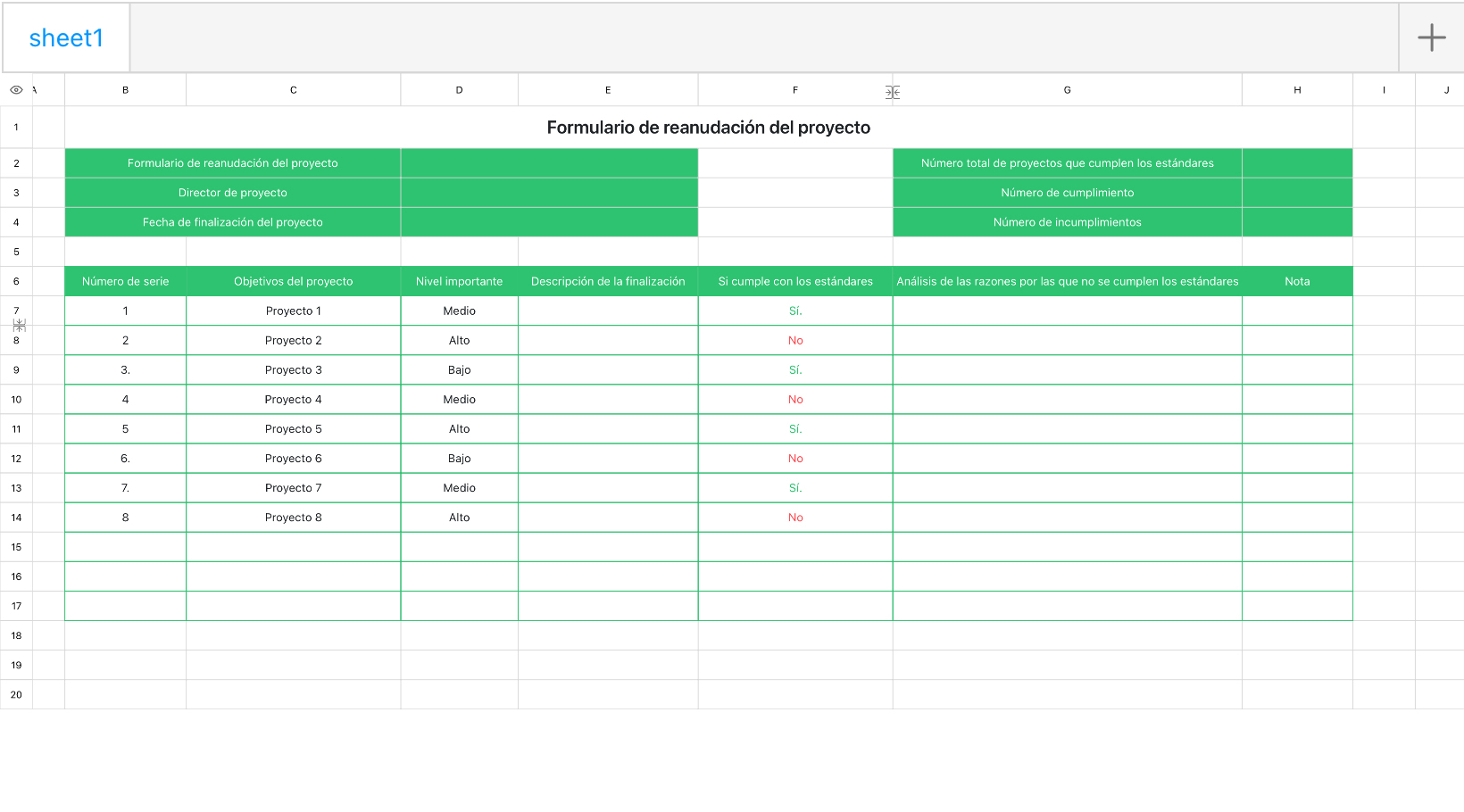Click the 'Nota' heading cell
The image size is (1464, 812).
[1297, 281]
